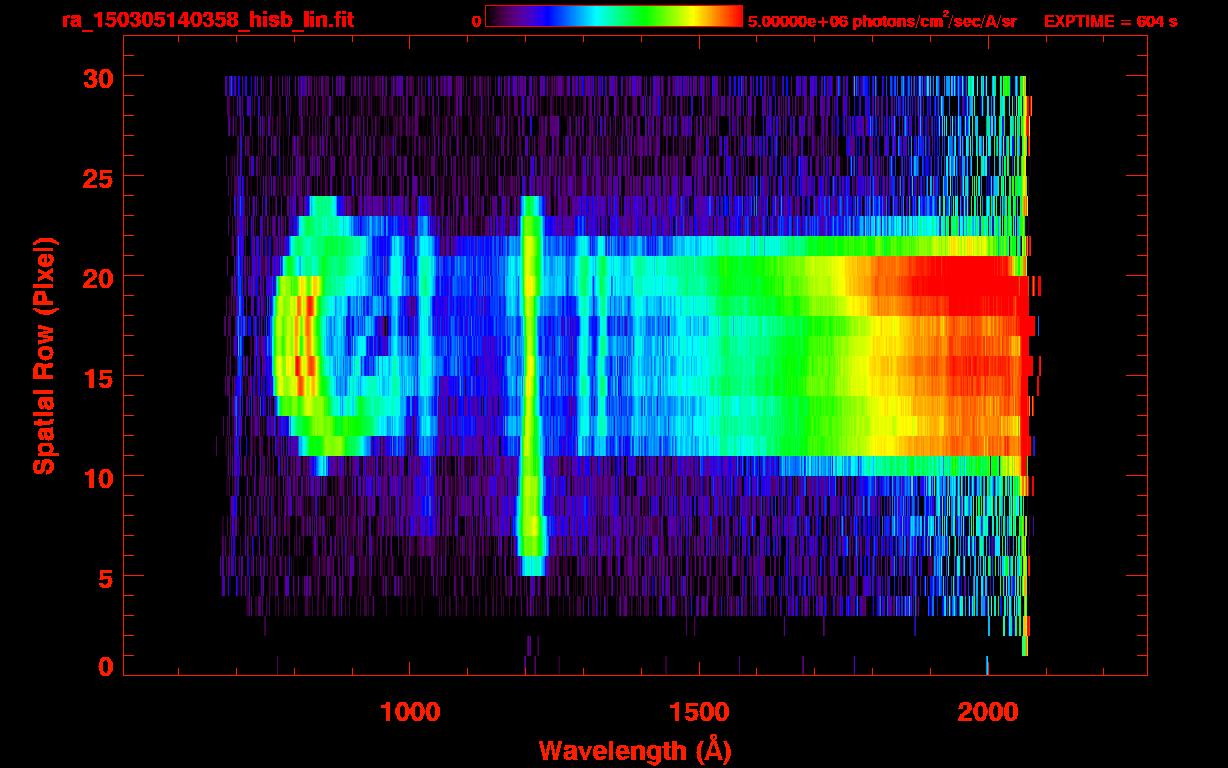This screenshot has height=768, width=1228.
Task: Click the y-axis tick label 5
Action: click(105, 577)
